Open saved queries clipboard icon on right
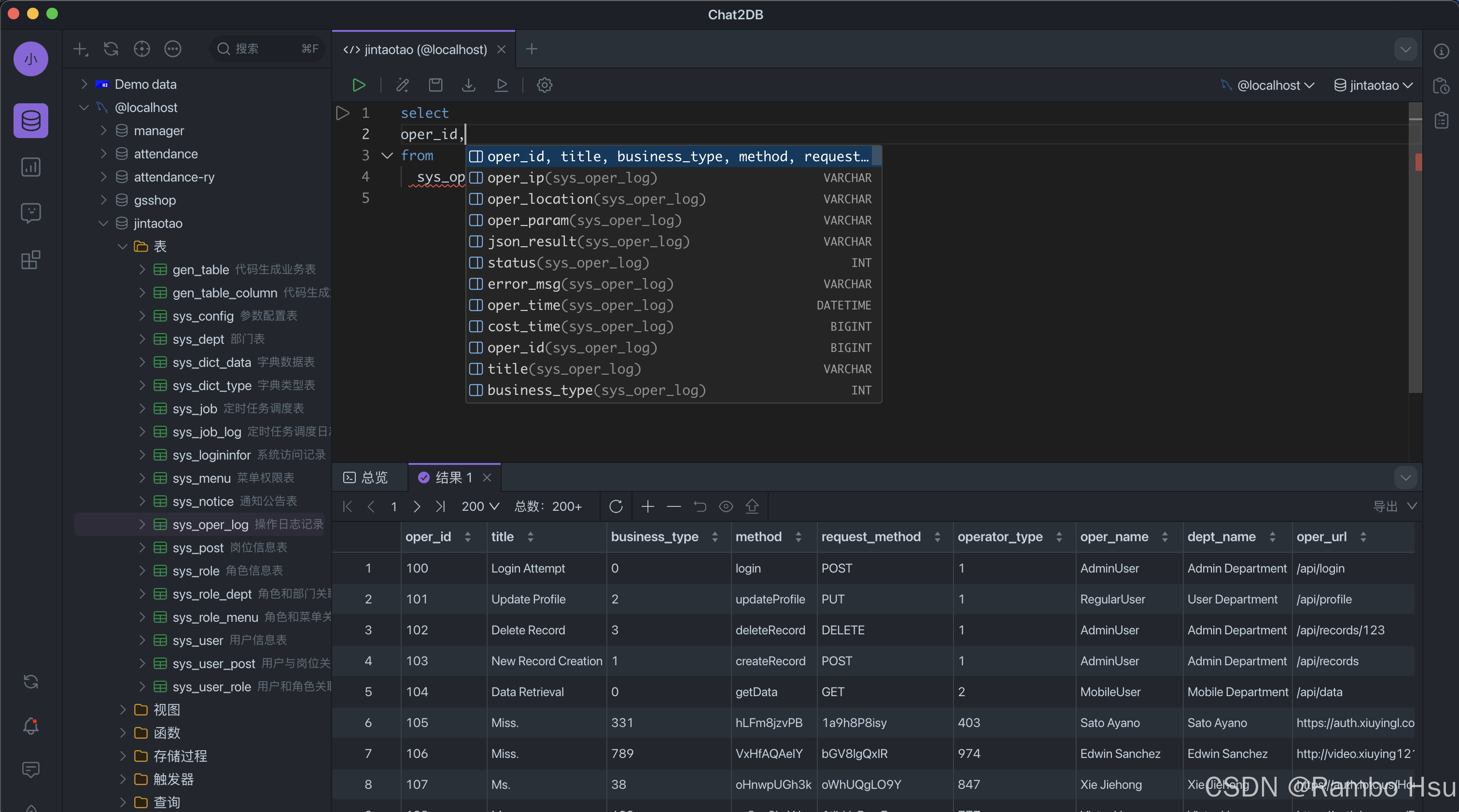The image size is (1459, 812). point(1441,120)
